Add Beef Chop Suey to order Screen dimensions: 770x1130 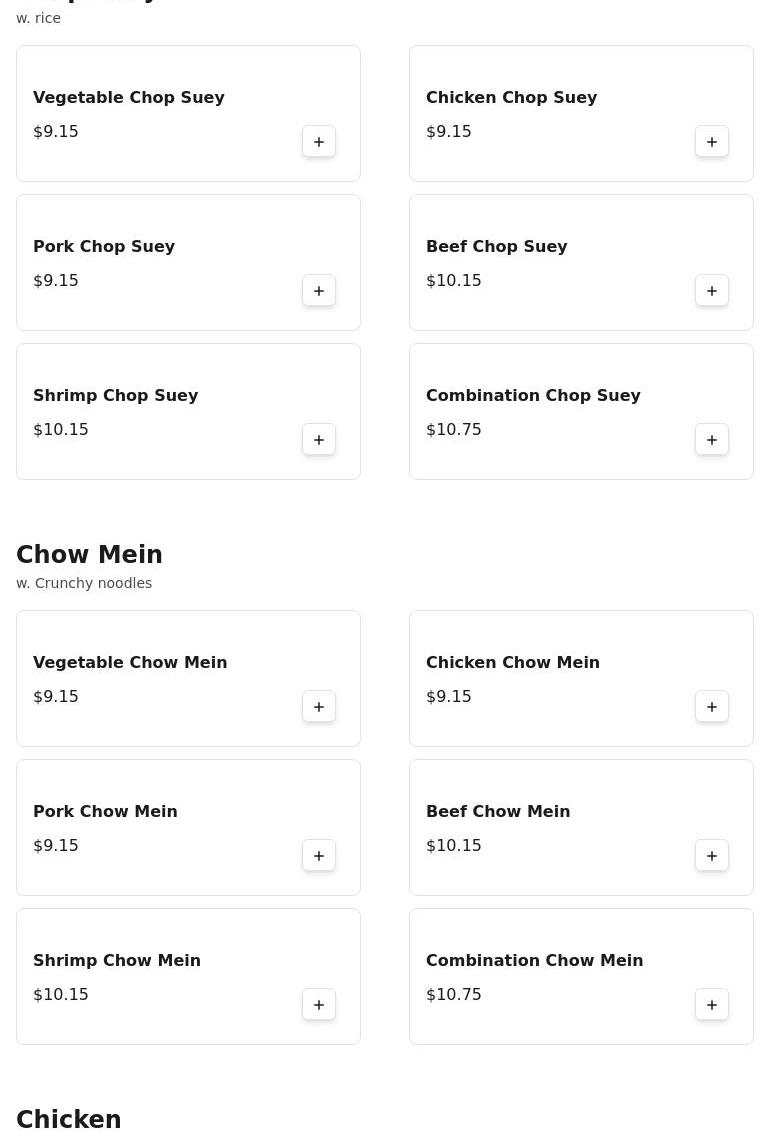[712, 291]
